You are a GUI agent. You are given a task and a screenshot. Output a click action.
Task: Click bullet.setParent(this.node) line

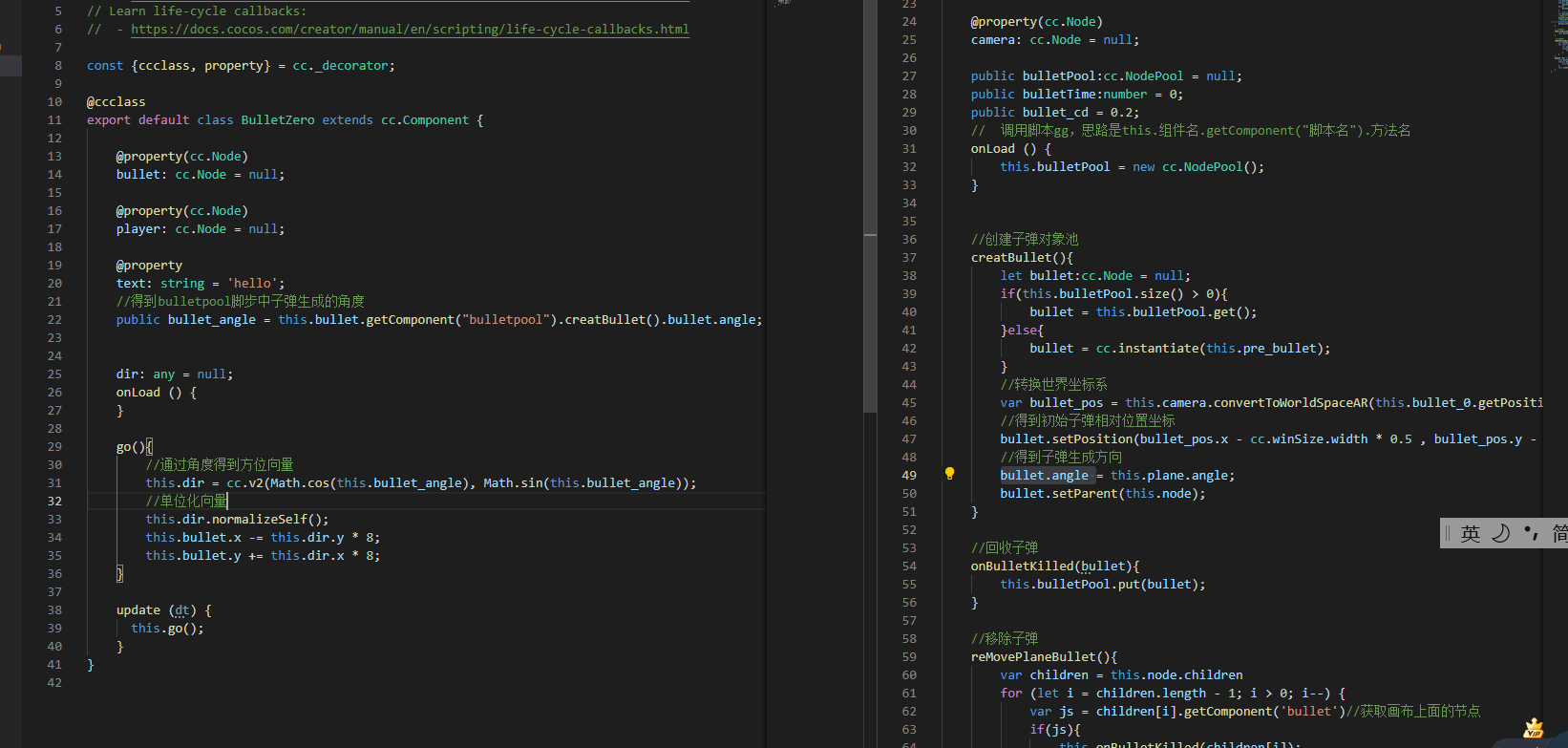[x=1103, y=494]
